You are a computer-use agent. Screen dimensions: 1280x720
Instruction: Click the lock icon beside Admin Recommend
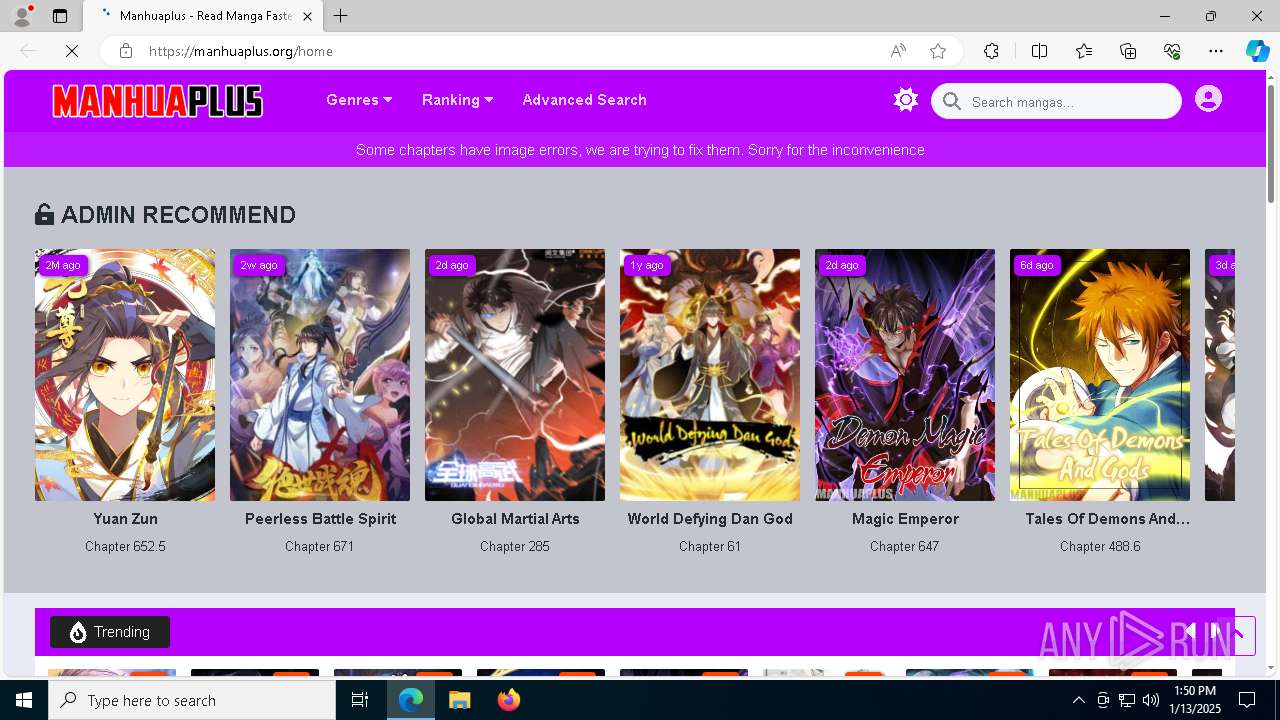coord(44,214)
